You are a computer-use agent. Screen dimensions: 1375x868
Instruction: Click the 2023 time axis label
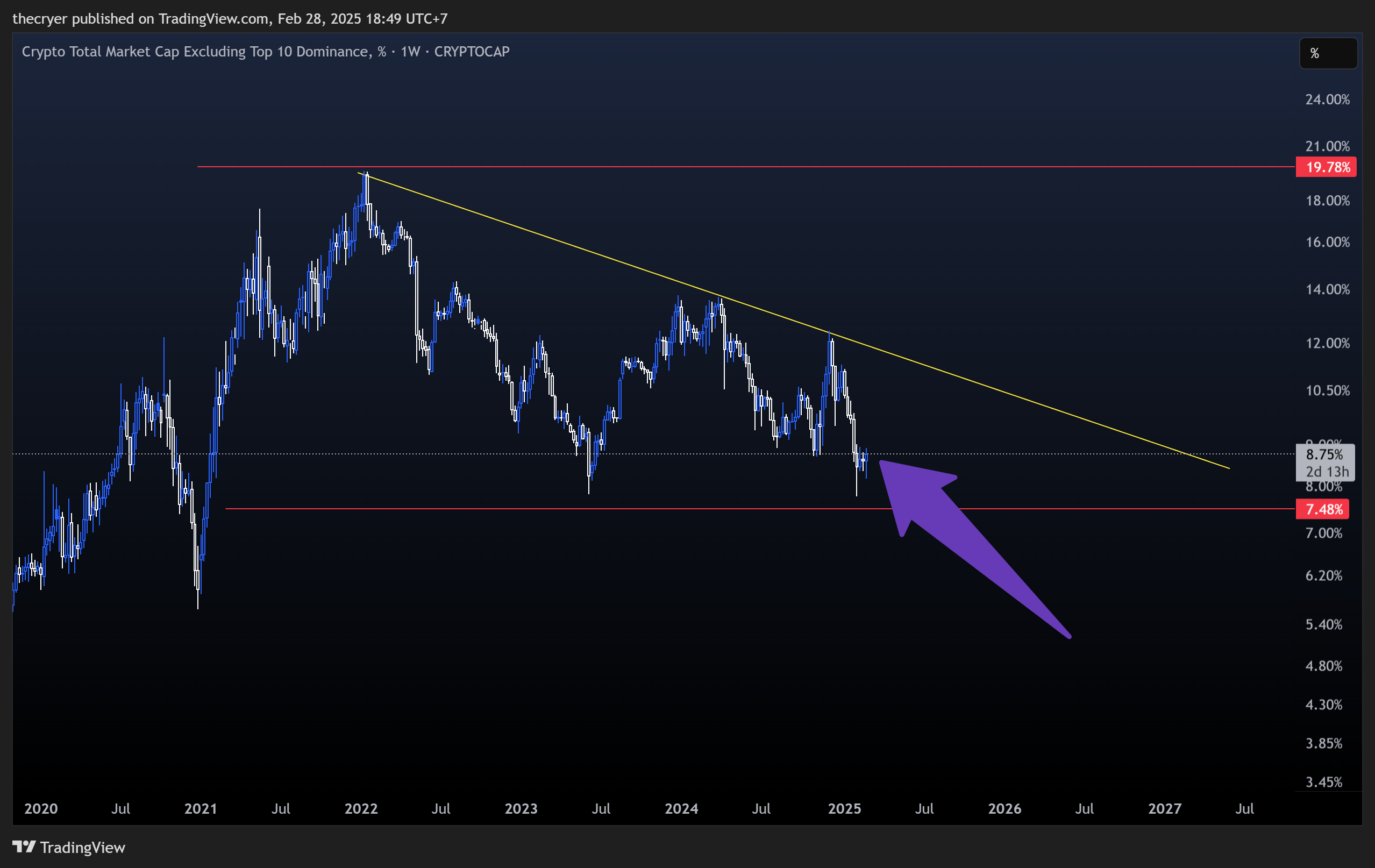(521, 809)
